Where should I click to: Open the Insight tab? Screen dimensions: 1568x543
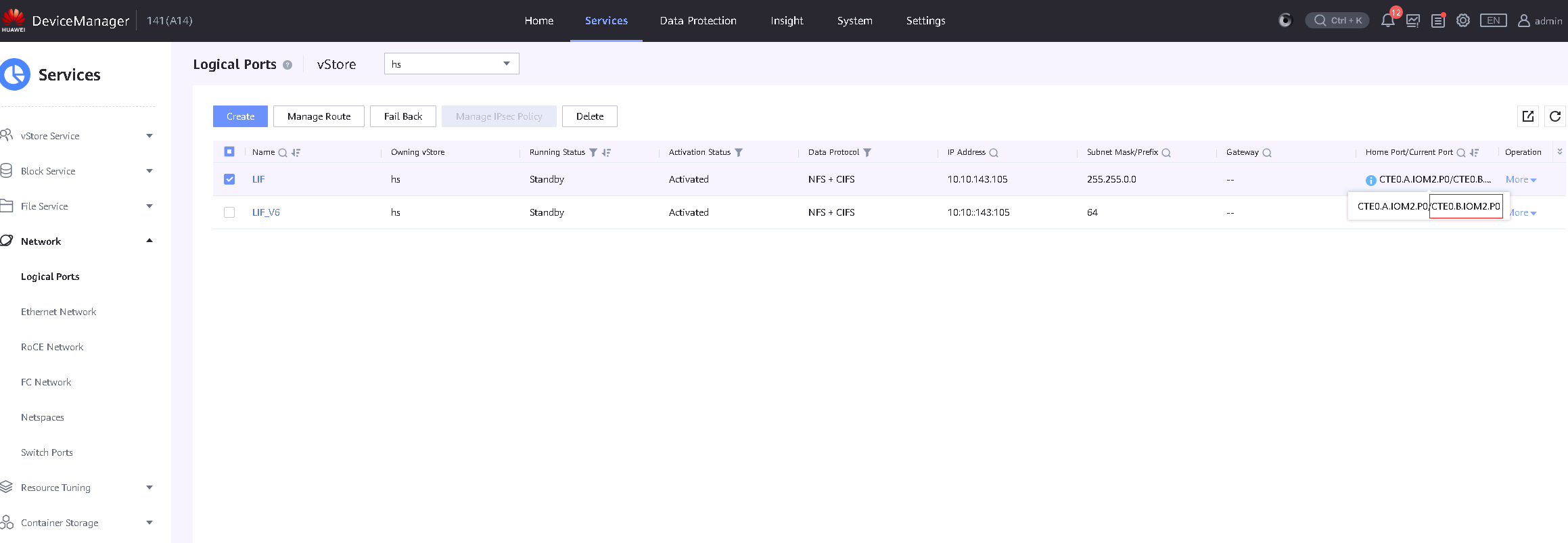pyautogui.click(x=787, y=21)
